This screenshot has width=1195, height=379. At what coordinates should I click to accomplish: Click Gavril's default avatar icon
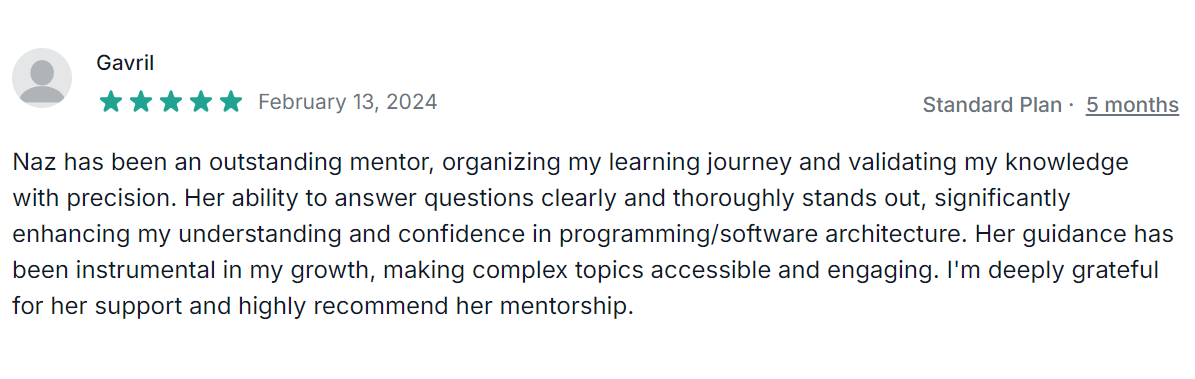click(x=43, y=78)
